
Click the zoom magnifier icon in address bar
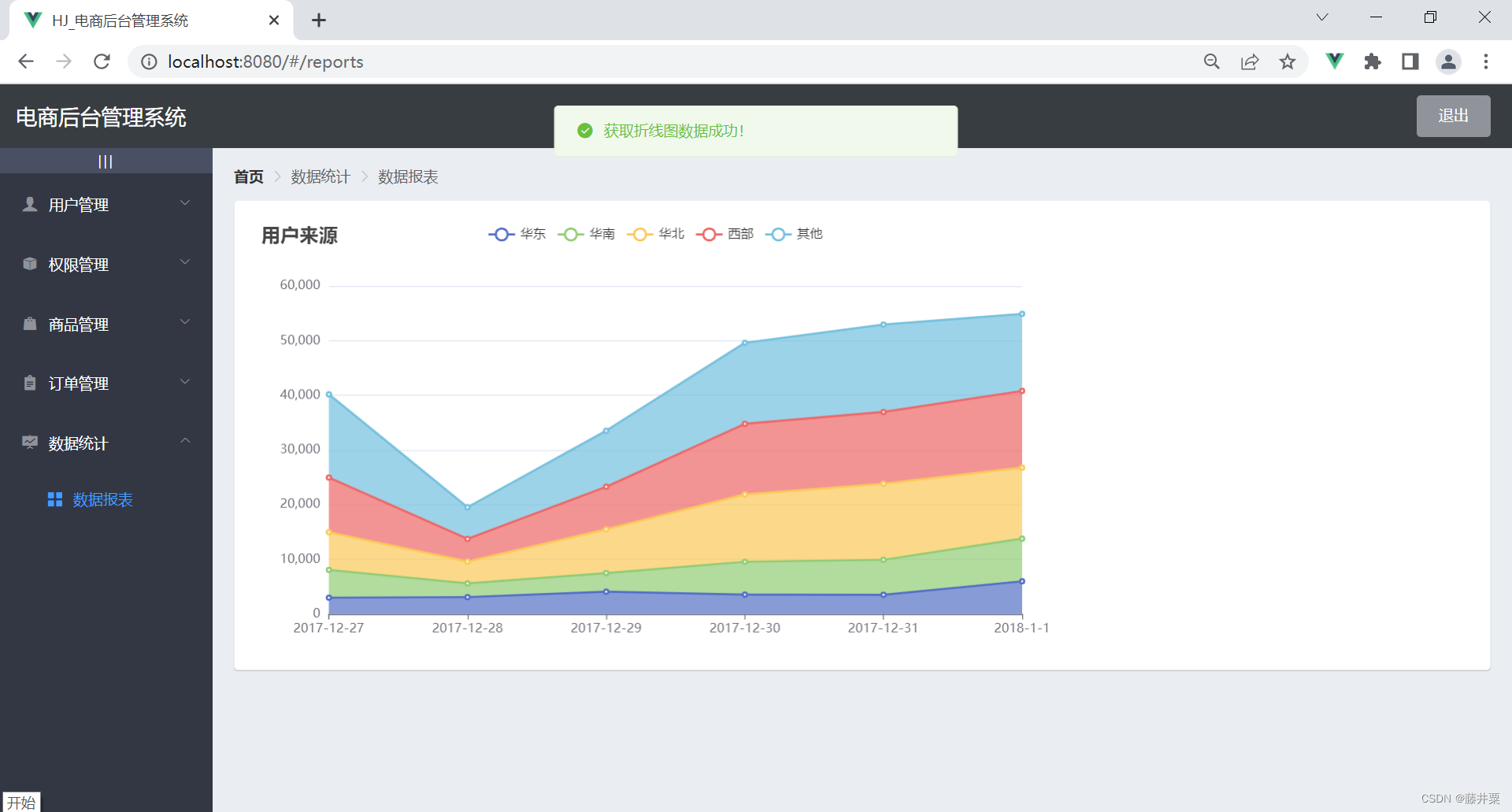coord(1212,61)
